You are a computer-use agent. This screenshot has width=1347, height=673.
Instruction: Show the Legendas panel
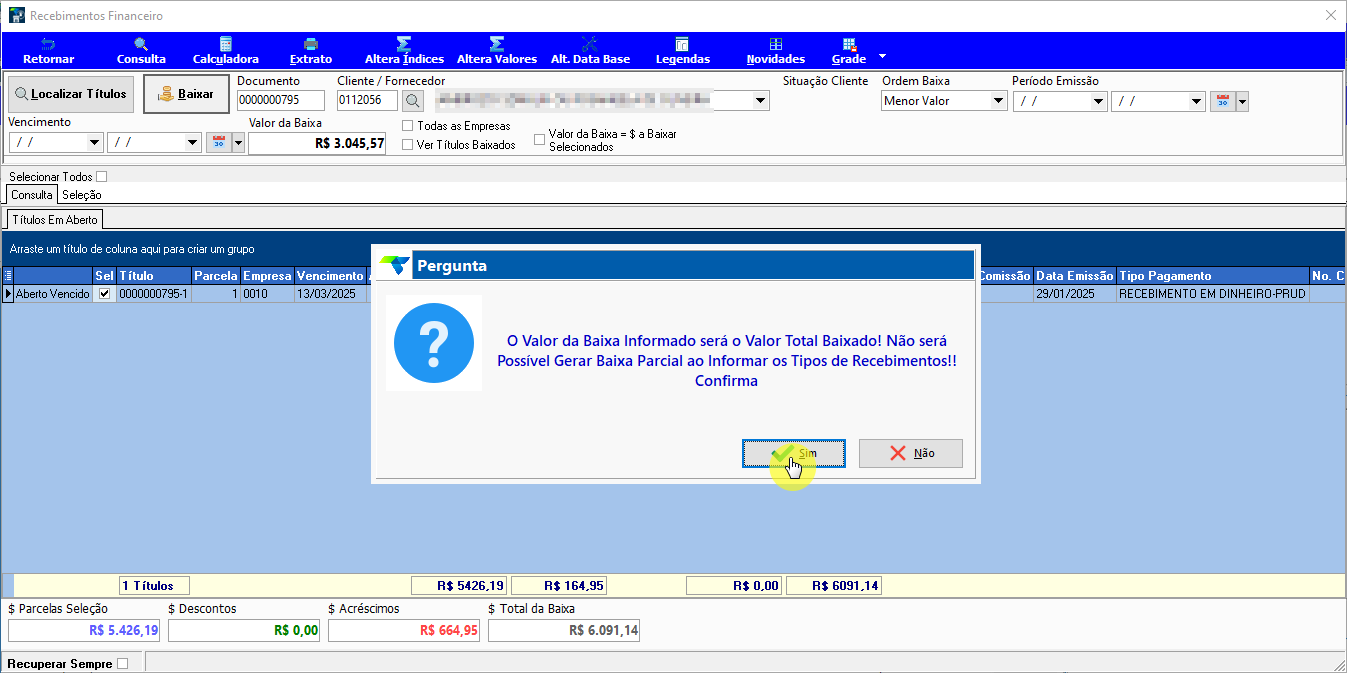coord(682,51)
